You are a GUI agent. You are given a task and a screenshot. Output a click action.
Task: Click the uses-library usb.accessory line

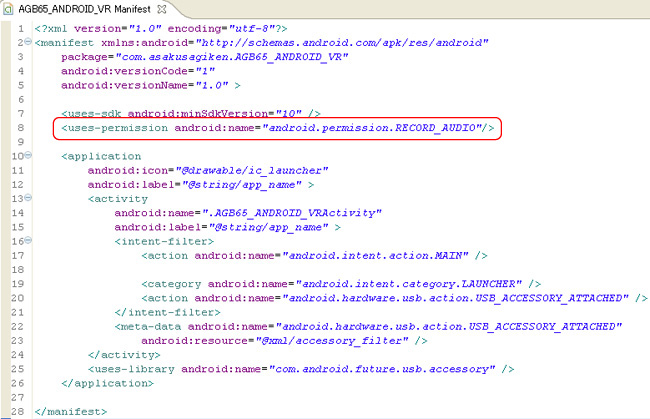[x=301, y=369]
